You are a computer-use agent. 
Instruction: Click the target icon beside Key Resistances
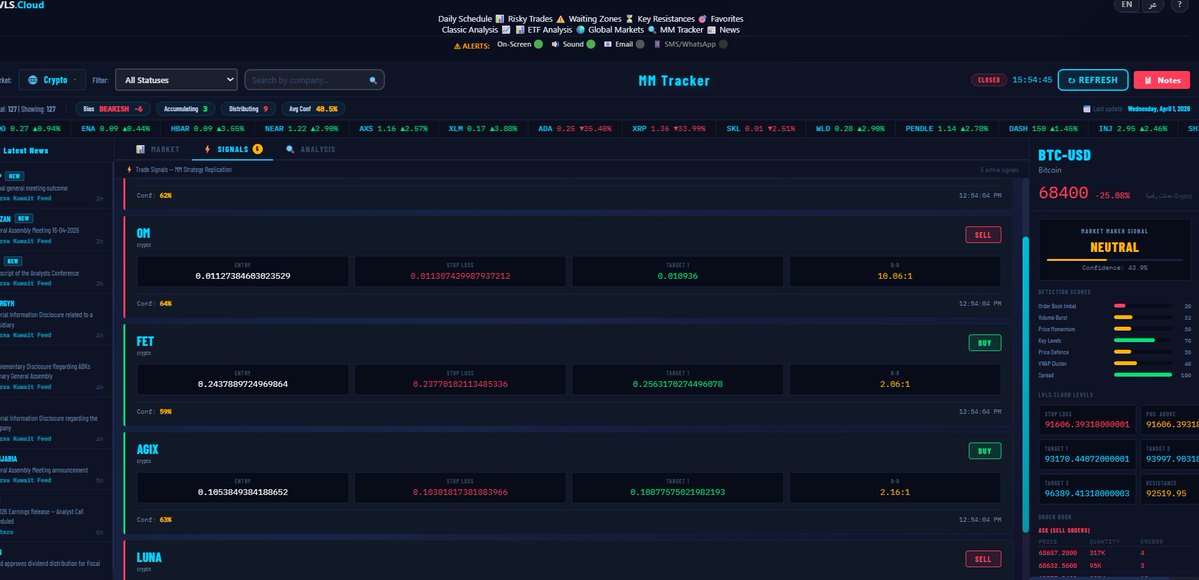(x=702, y=19)
